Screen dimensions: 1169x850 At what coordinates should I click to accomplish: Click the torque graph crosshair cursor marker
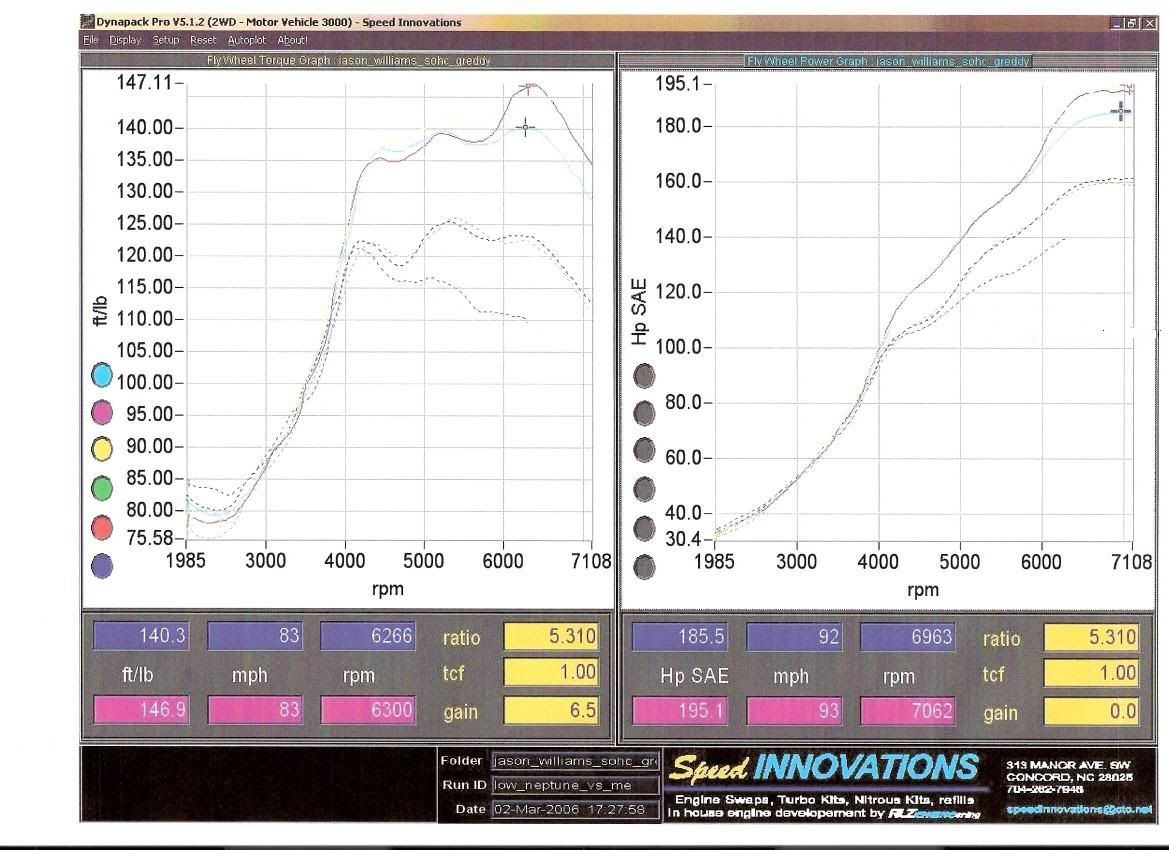[x=526, y=127]
